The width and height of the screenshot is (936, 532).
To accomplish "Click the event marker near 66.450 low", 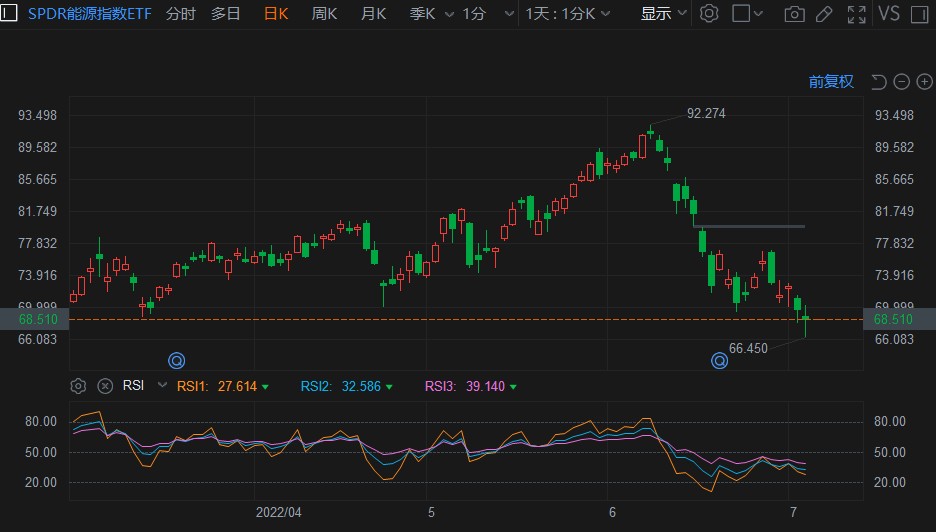I will click(719, 360).
